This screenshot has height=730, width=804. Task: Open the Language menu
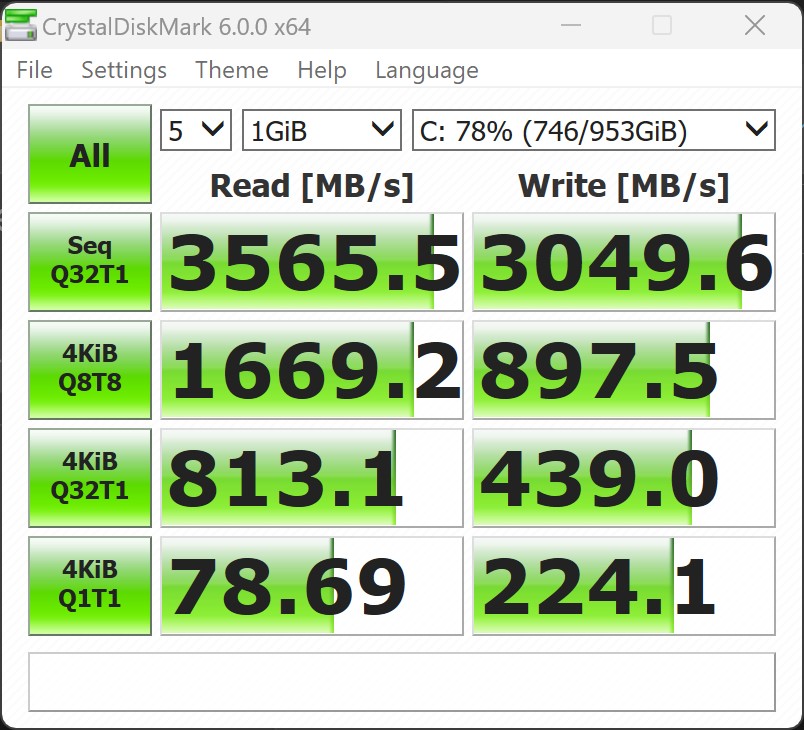(427, 70)
